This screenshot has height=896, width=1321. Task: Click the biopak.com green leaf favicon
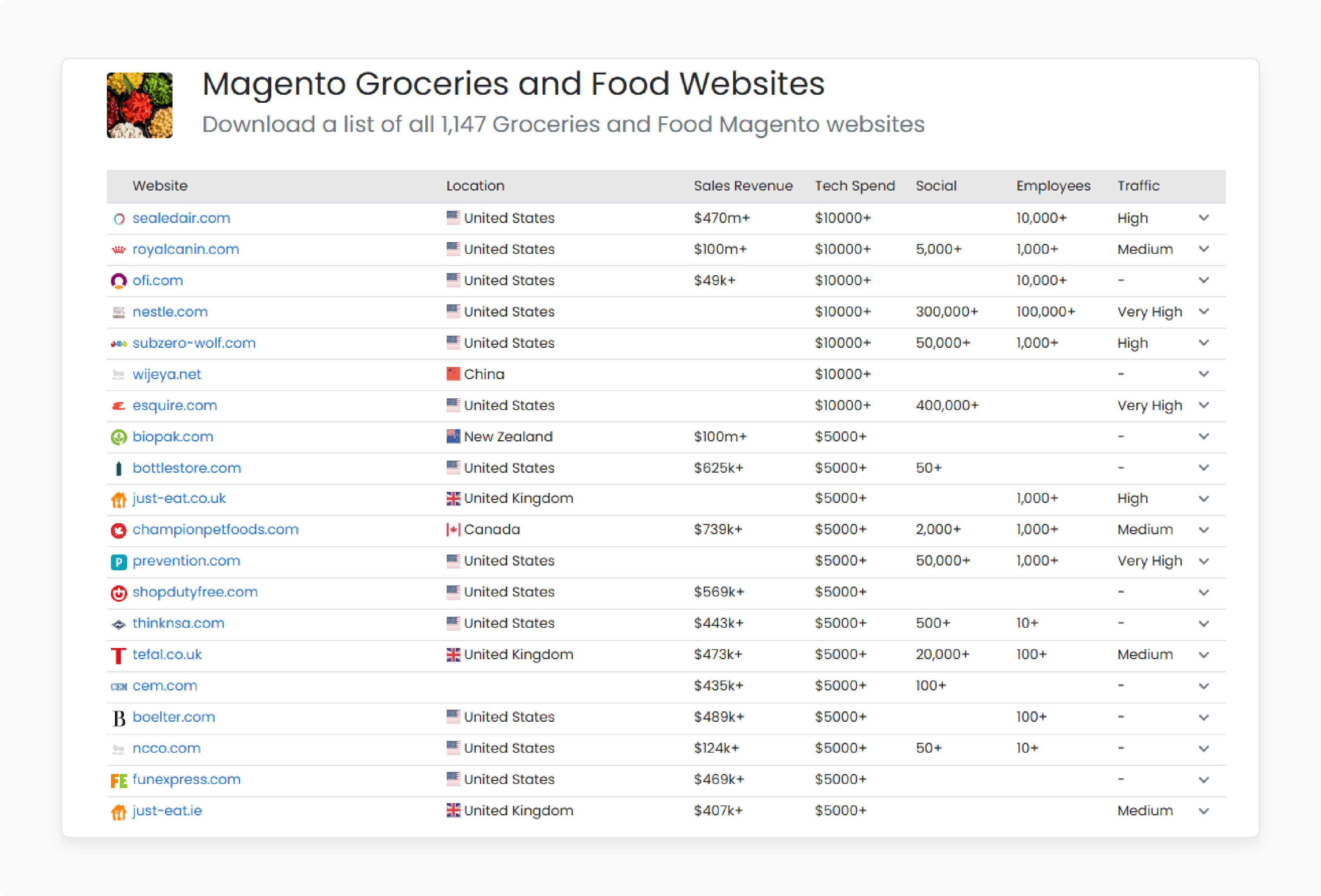tap(119, 437)
